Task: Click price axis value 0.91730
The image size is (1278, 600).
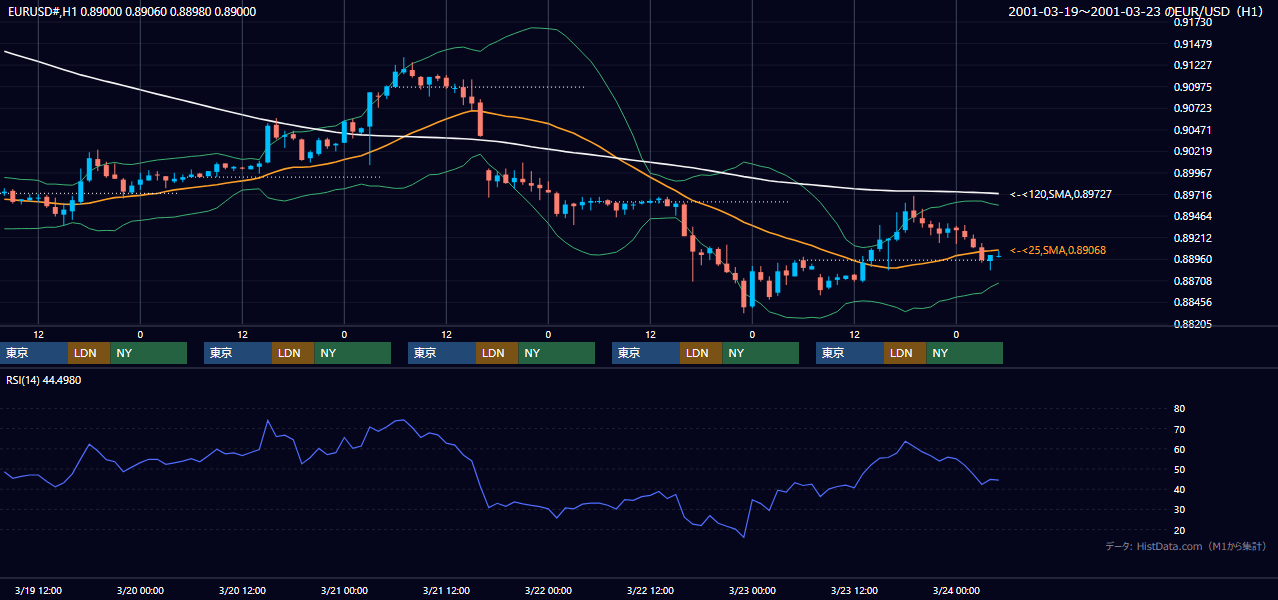Action: coord(1193,22)
